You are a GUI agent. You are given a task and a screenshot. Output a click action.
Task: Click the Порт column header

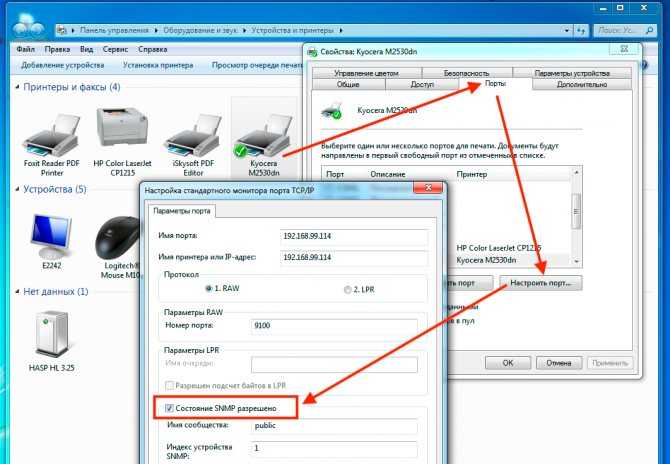(x=335, y=174)
